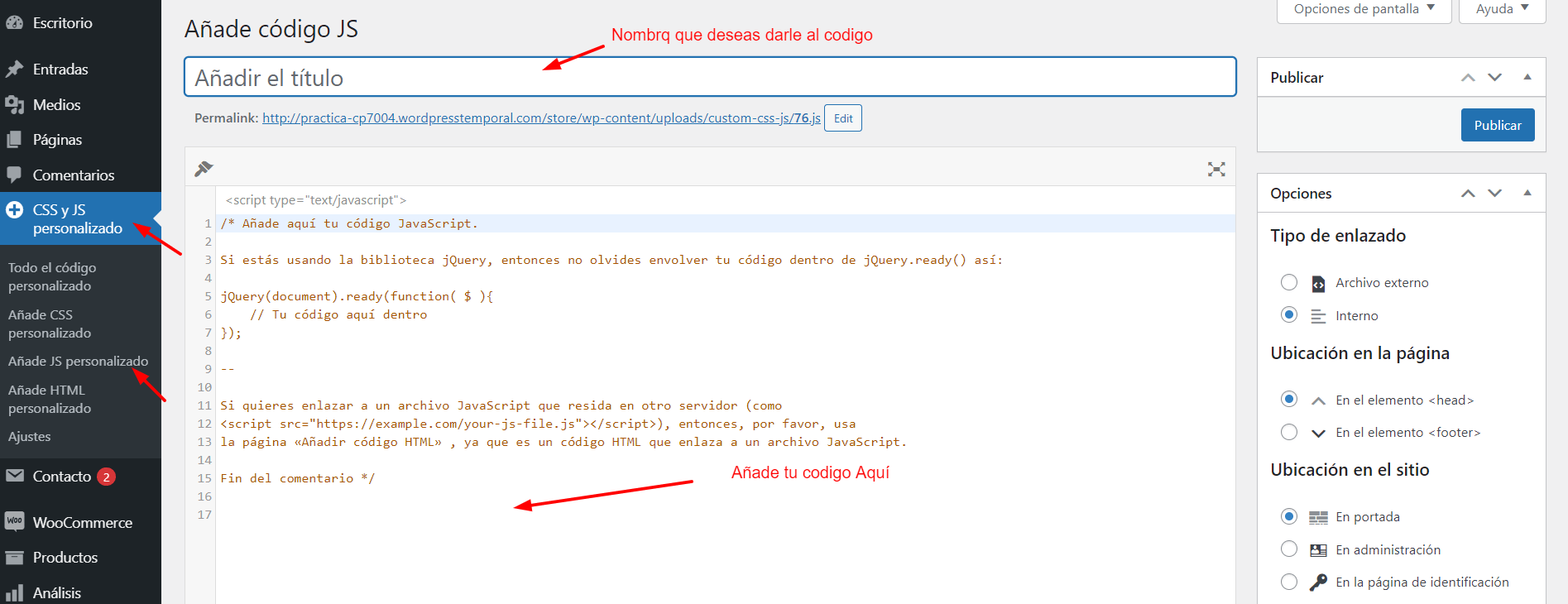Click the WooCommerce Woo icon
This screenshot has height=604, width=1568.
point(14,521)
